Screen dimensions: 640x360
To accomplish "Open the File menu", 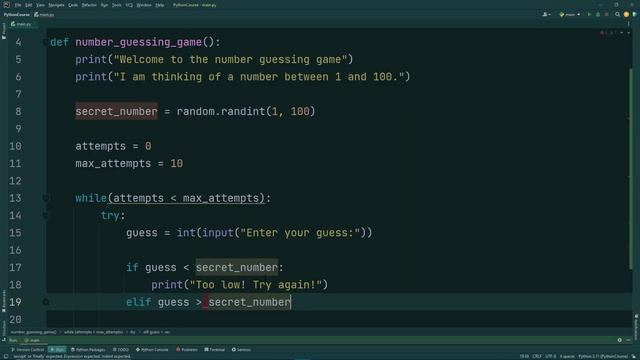I will [18, 5].
